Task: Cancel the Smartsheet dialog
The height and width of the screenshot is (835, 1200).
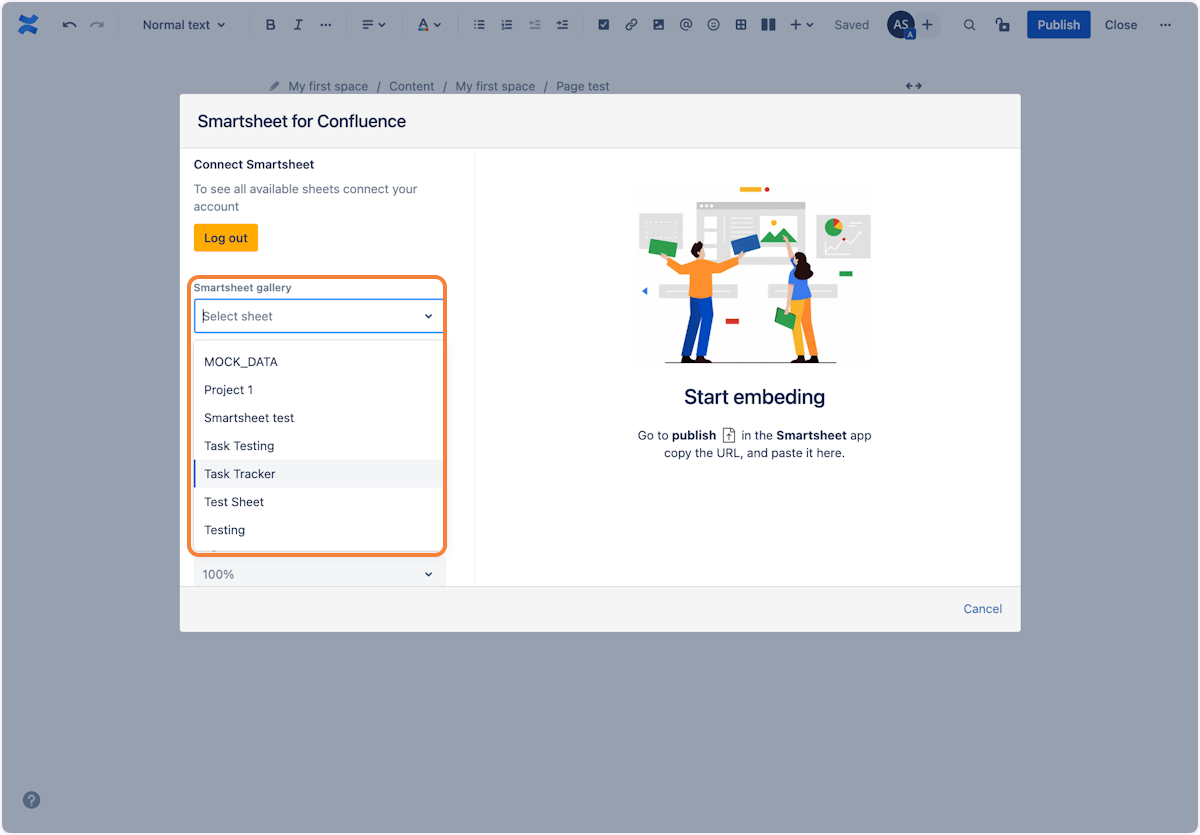Action: [x=983, y=609]
